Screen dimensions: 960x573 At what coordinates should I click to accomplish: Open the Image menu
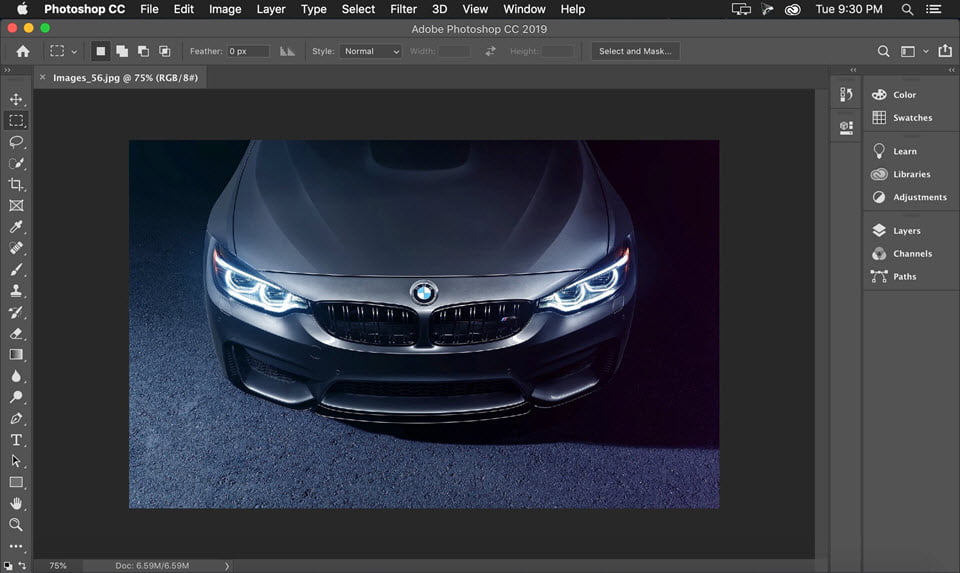225,9
